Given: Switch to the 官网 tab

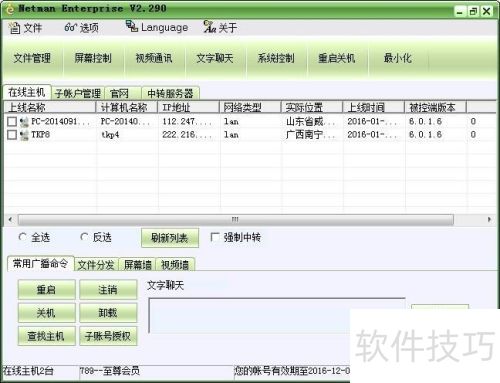Looking at the screenshot, I should point(123,93).
